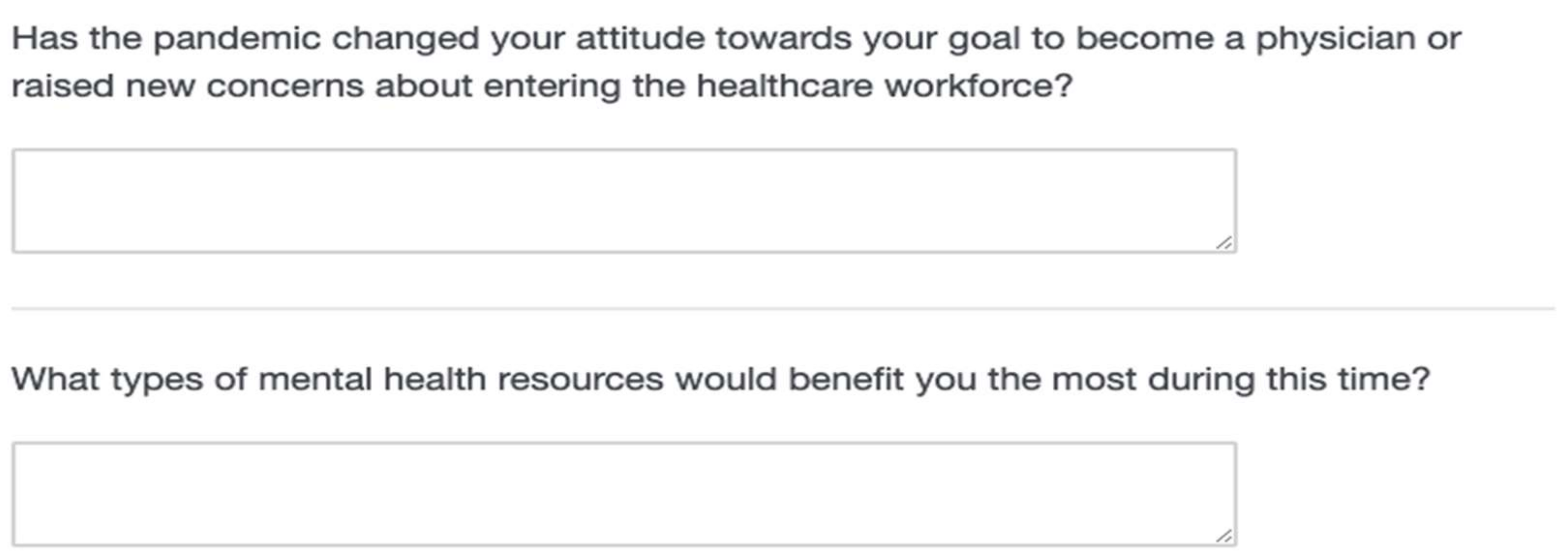Image resolution: width=1568 pixels, height=557 pixels.
Task: Click the word 'resources' in the second question
Action: pos(580,379)
